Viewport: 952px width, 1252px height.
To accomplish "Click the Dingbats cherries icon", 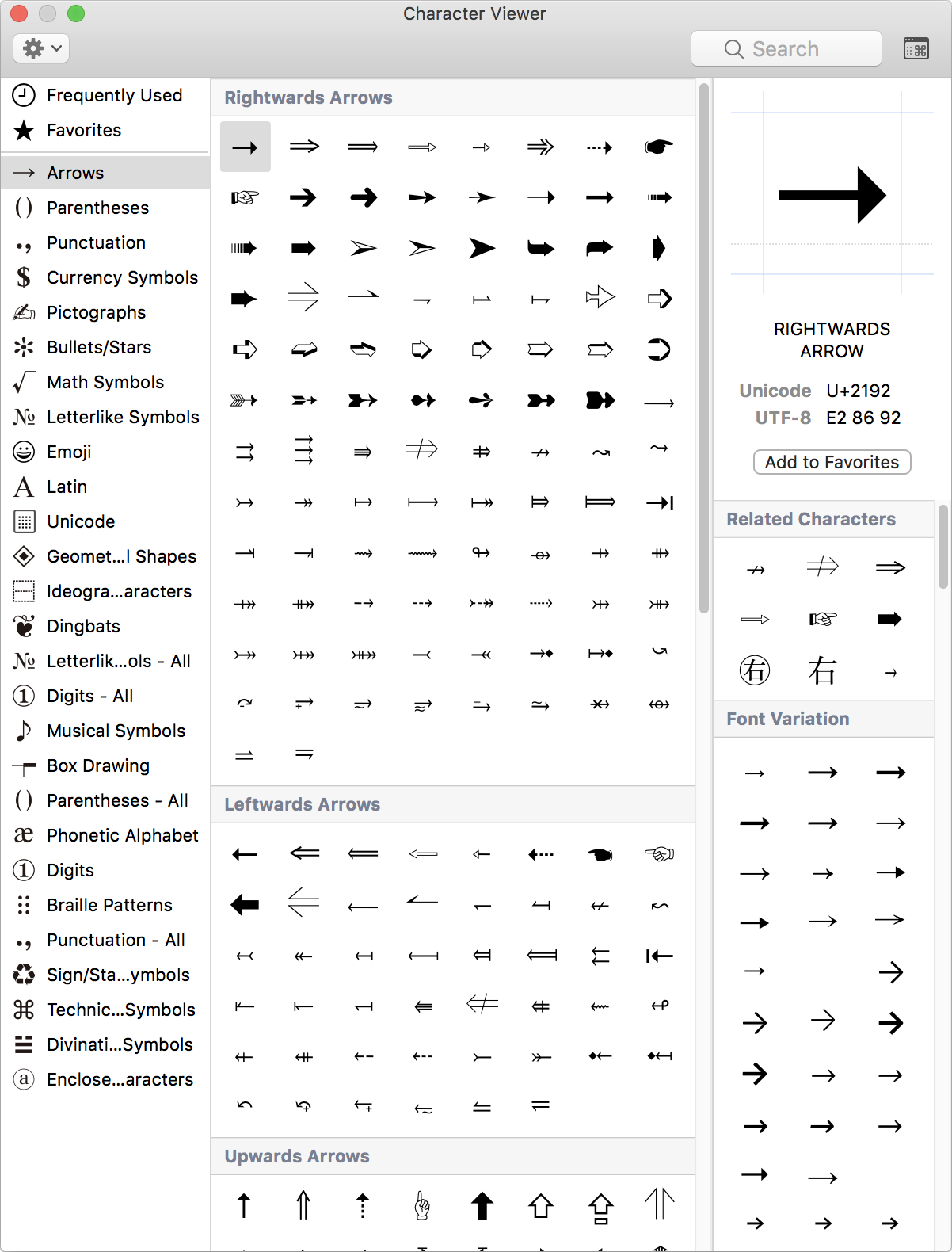I will pyautogui.click(x=23, y=626).
